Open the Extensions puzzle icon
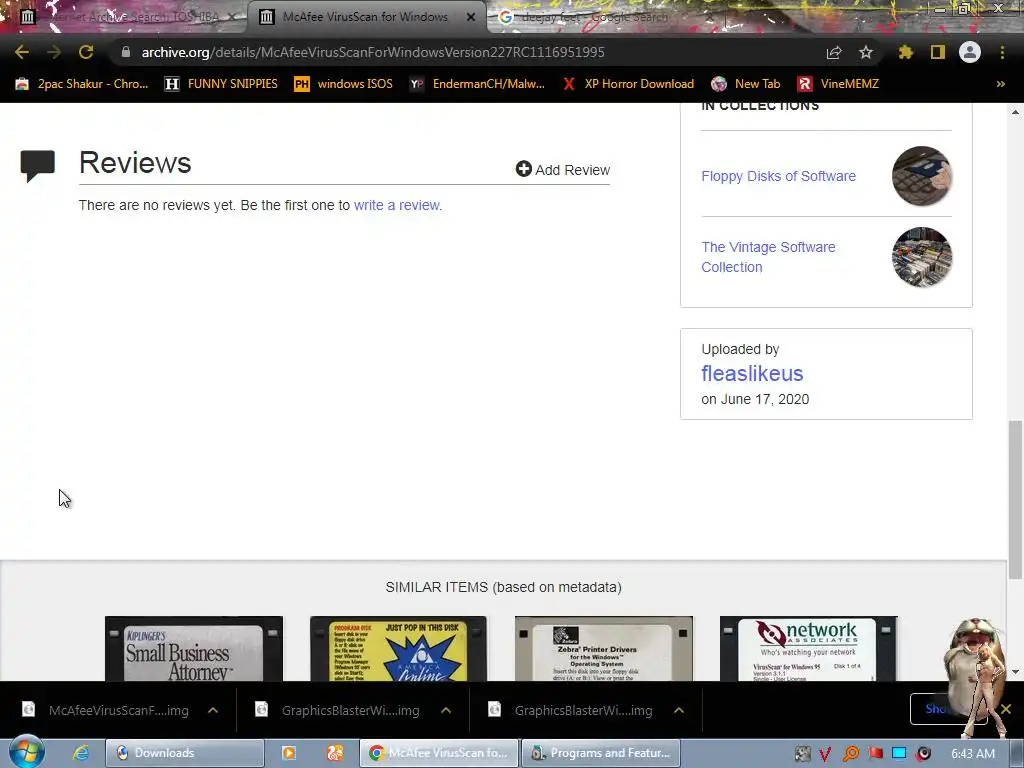 pos(906,52)
